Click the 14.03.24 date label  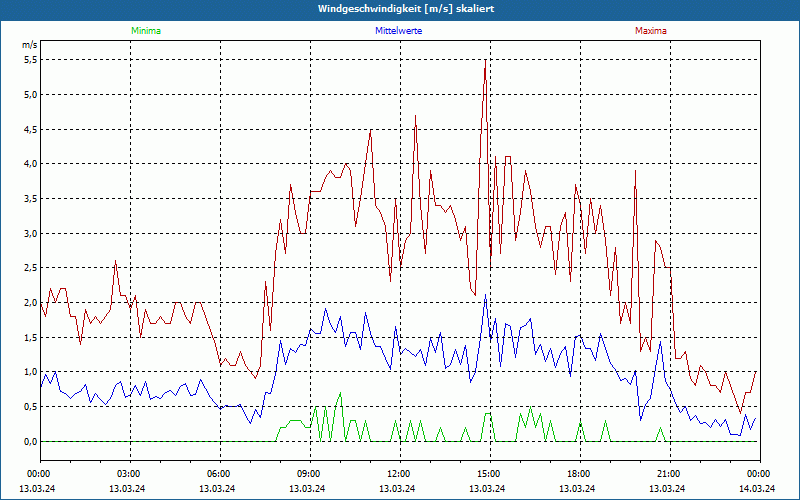pos(757,488)
